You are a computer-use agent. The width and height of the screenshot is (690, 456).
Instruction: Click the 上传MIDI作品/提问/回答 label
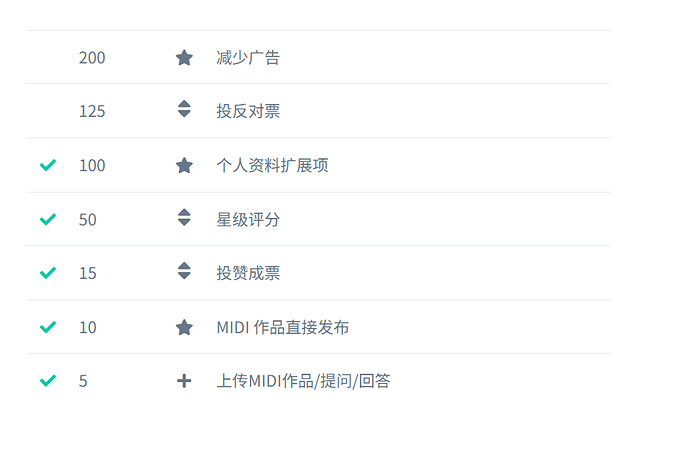click(x=303, y=381)
